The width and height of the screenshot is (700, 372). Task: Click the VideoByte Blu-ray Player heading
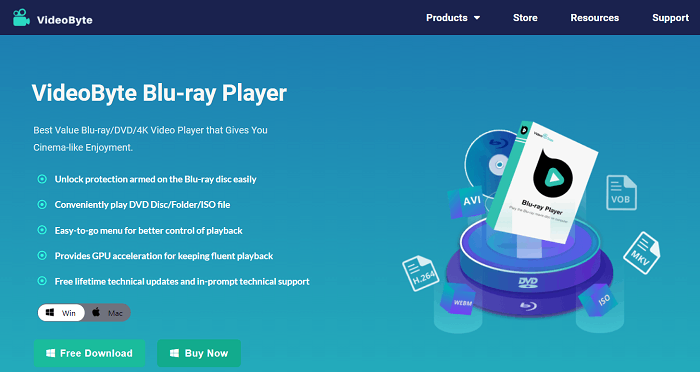159,93
